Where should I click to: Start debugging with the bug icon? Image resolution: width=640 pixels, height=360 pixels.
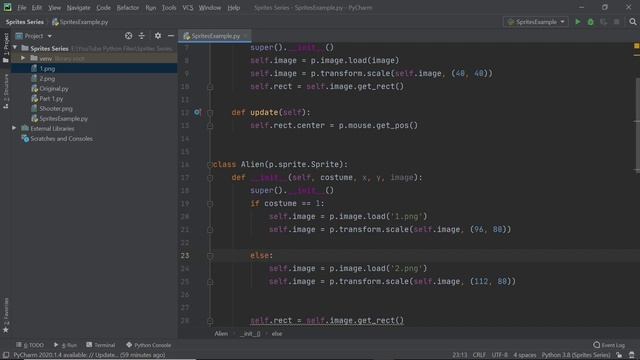(591, 22)
